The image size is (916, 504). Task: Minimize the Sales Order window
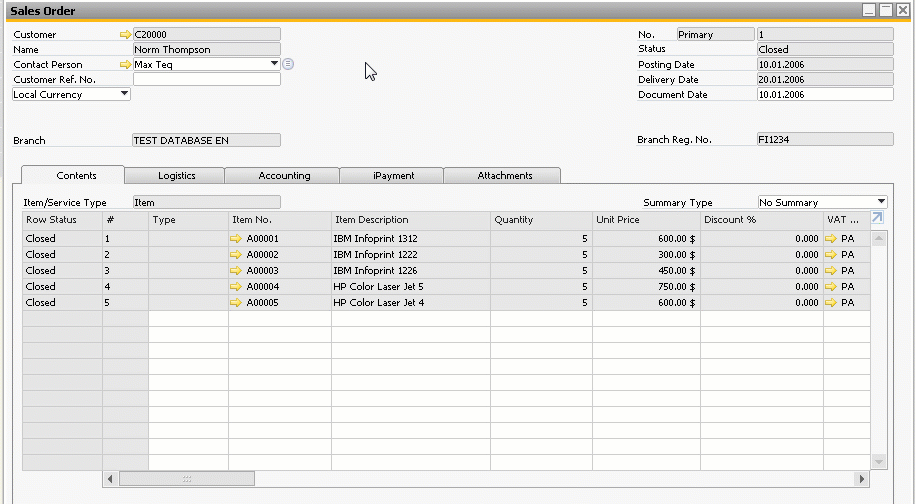tap(869, 10)
